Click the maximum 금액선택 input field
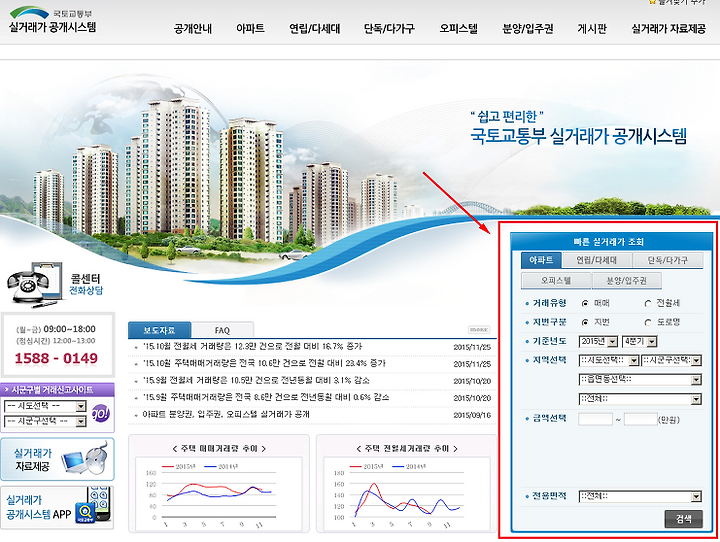Screen dimensions: 720x542 641,419
